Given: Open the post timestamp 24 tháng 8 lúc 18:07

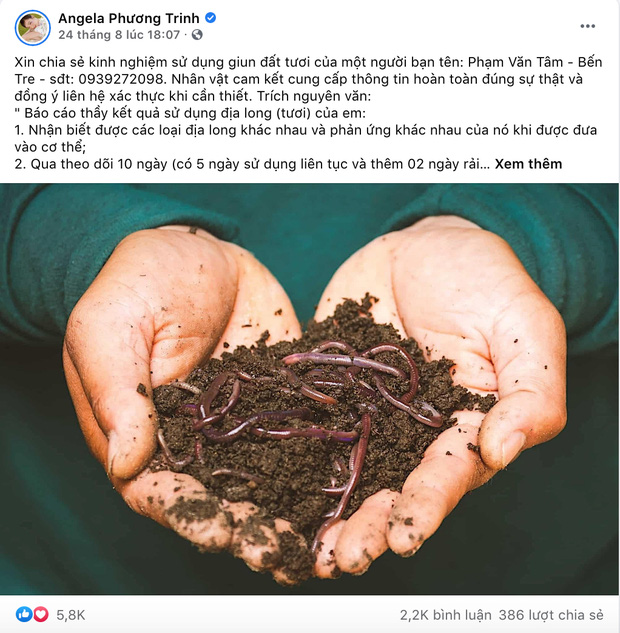Looking at the screenshot, I should (119, 35).
